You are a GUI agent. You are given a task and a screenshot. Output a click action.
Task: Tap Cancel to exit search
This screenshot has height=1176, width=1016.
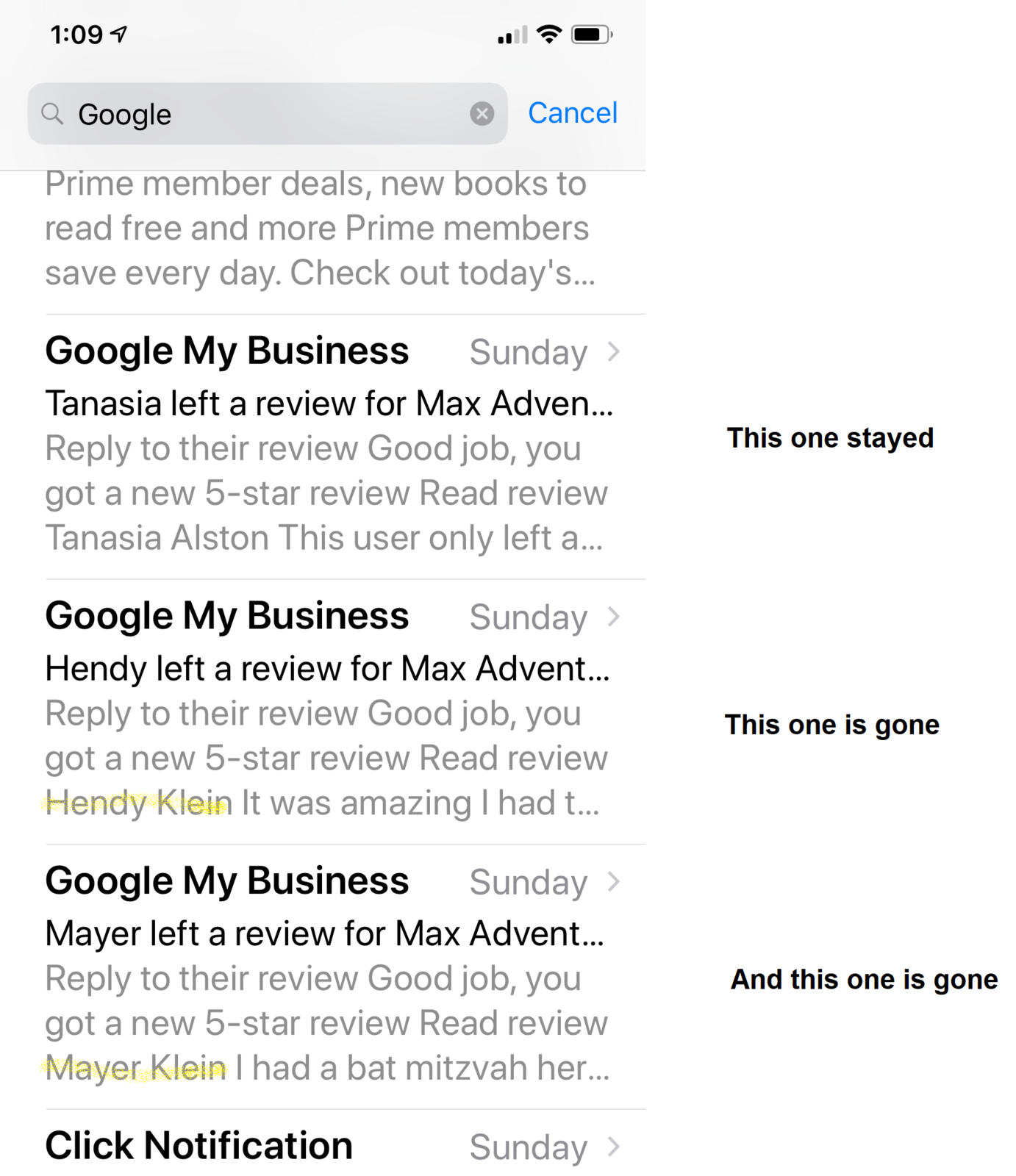[573, 113]
